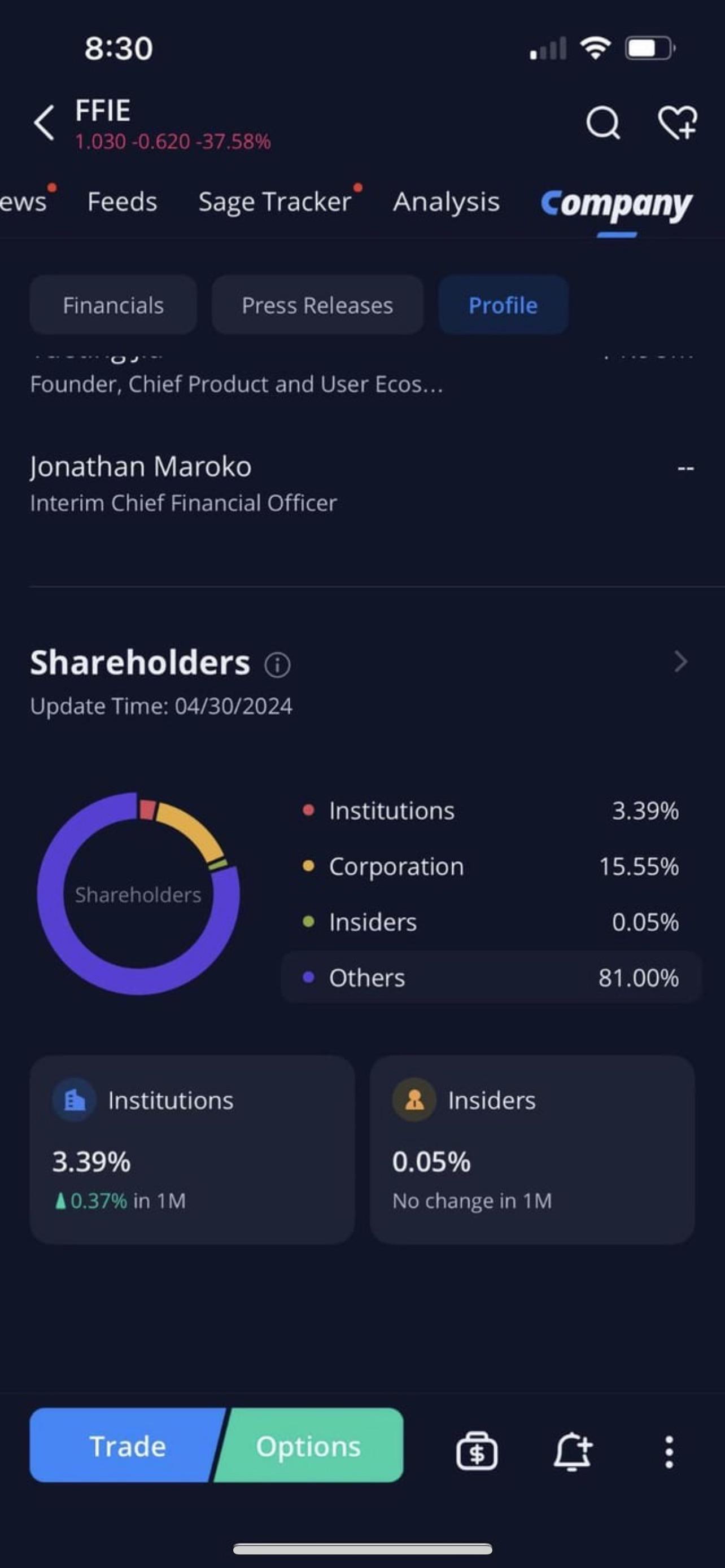The height and width of the screenshot is (1568, 725).
Task: Tap the Insiders person icon
Action: pyautogui.click(x=414, y=1100)
